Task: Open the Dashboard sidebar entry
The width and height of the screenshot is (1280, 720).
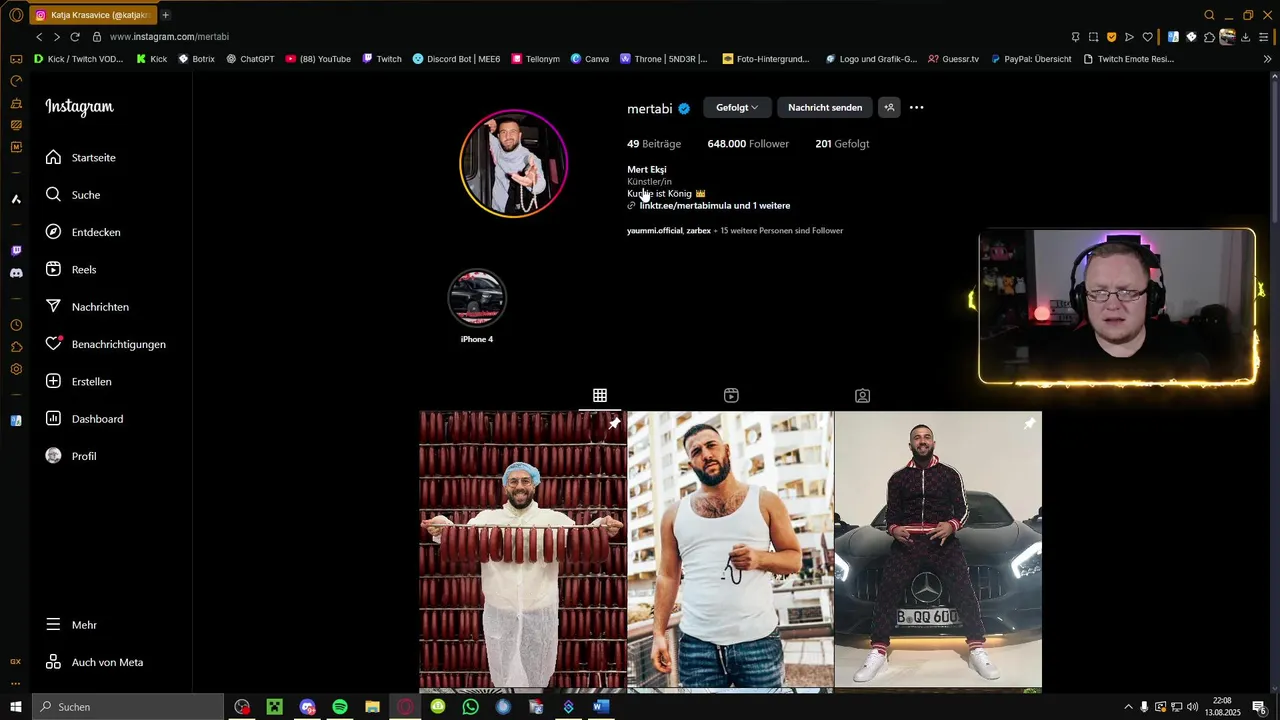Action: tap(84, 419)
